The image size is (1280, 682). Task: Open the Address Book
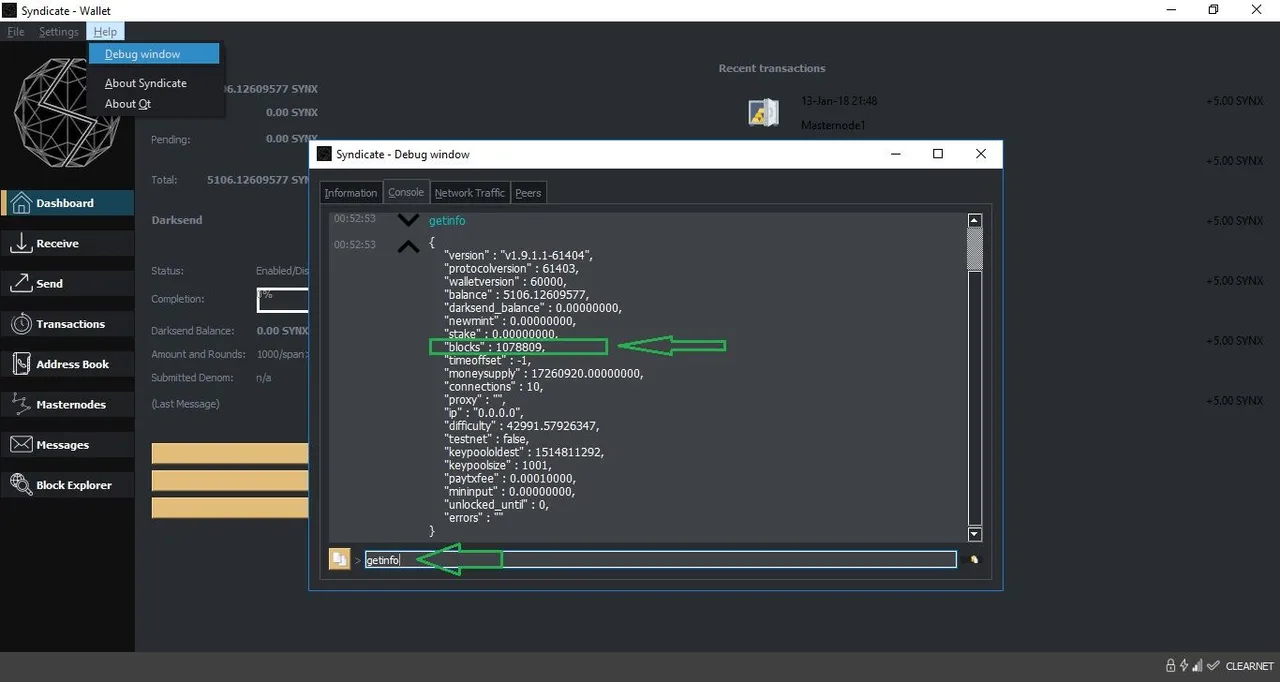67,364
